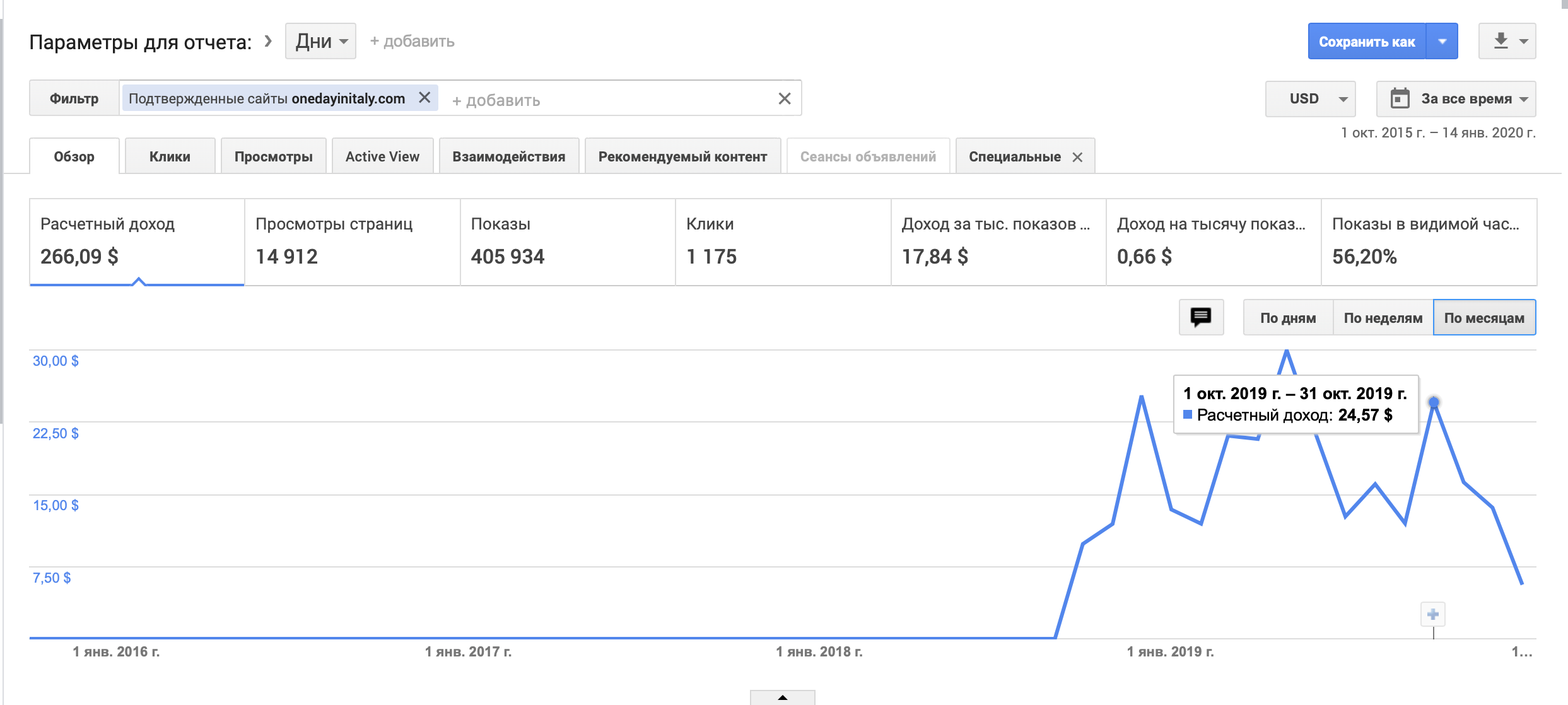Click the plus annotation marker on chart
The height and width of the screenshot is (705, 1568).
point(1432,614)
